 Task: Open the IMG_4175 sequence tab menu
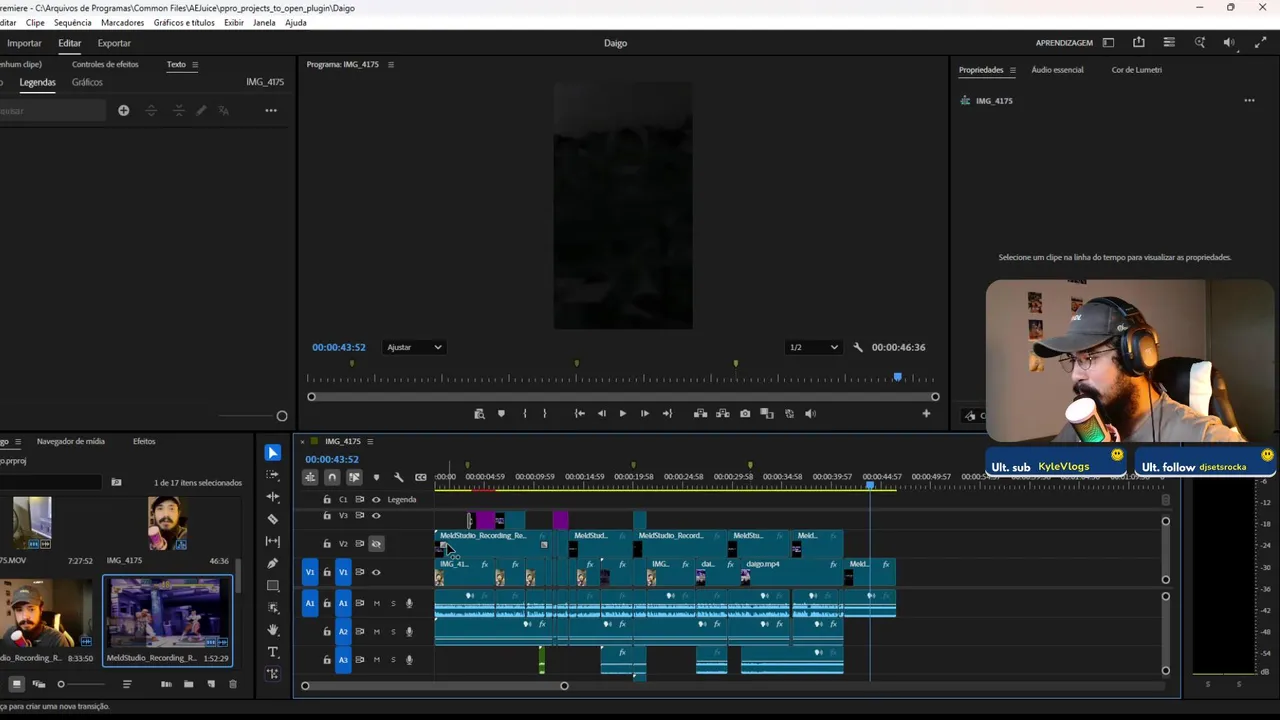coord(370,441)
